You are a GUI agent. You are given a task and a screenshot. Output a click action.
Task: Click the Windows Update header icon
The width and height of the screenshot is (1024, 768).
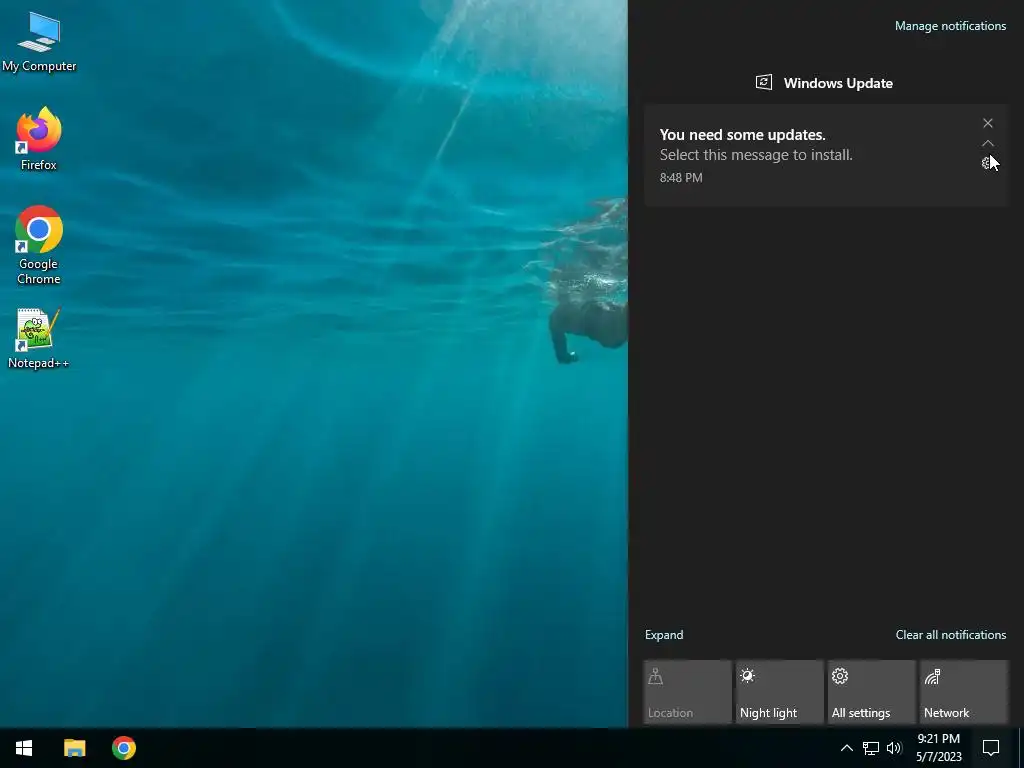(x=764, y=82)
